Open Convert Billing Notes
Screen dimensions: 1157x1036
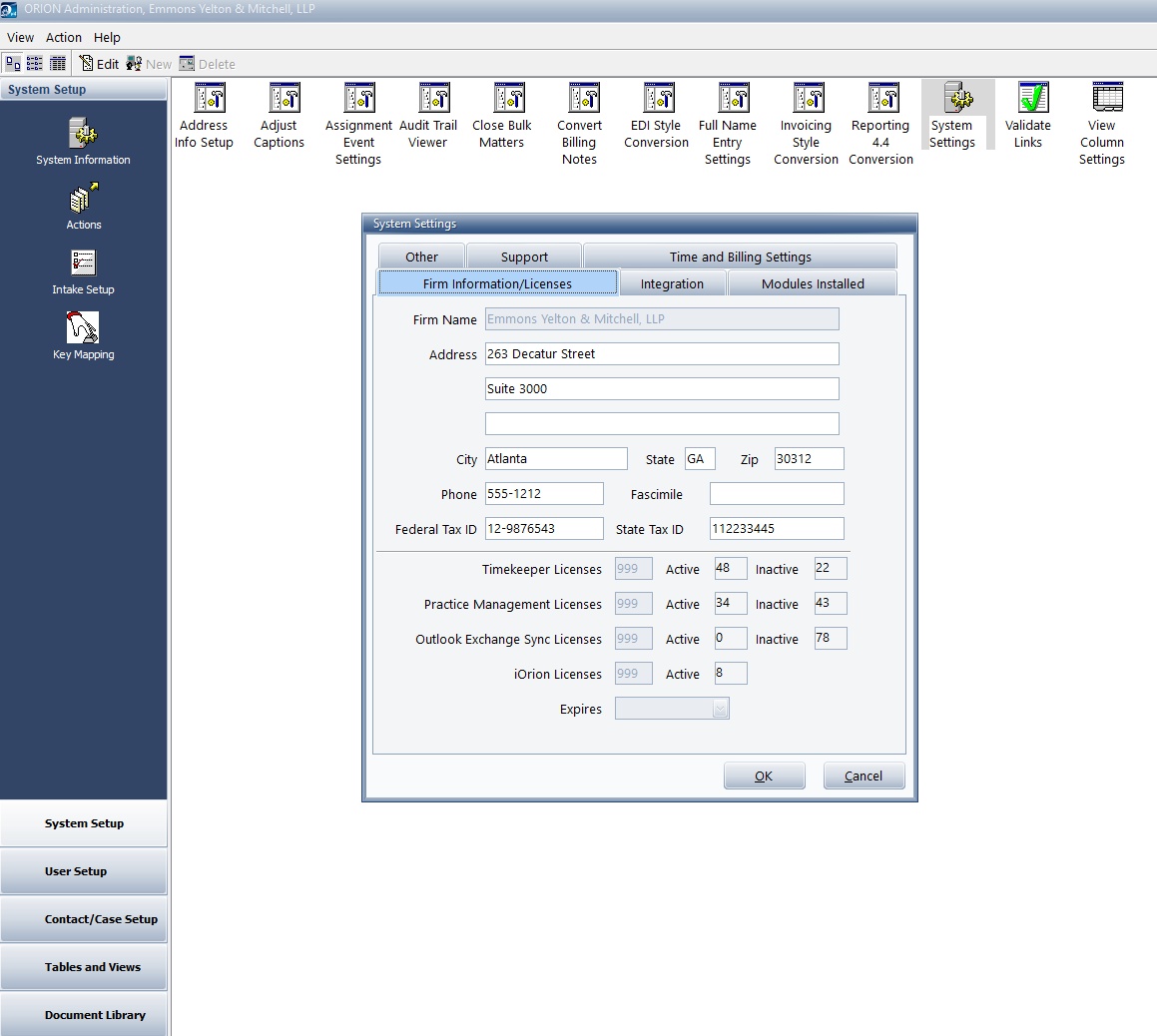[x=579, y=124]
